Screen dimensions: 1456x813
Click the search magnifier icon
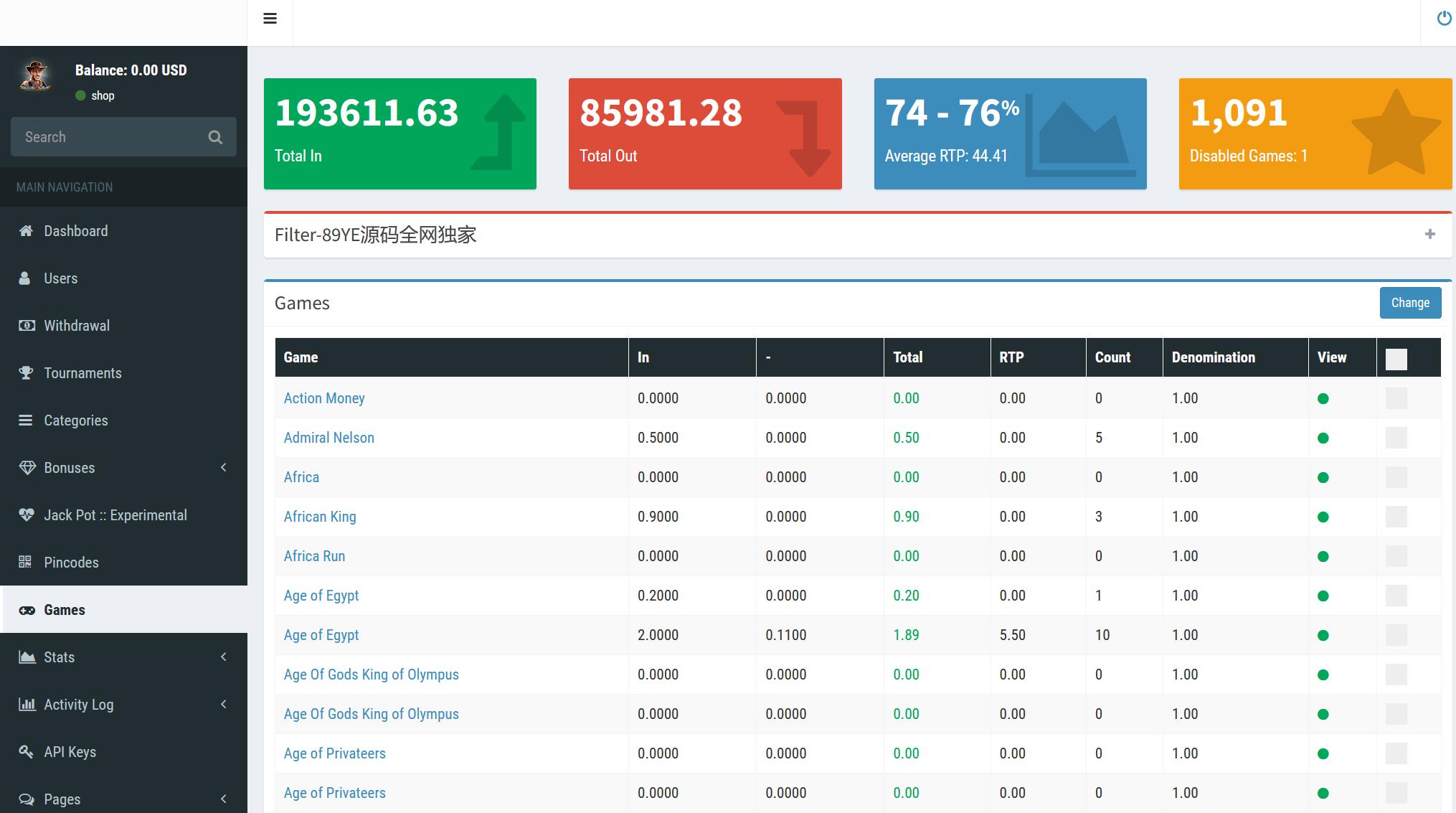pos(215,137)
